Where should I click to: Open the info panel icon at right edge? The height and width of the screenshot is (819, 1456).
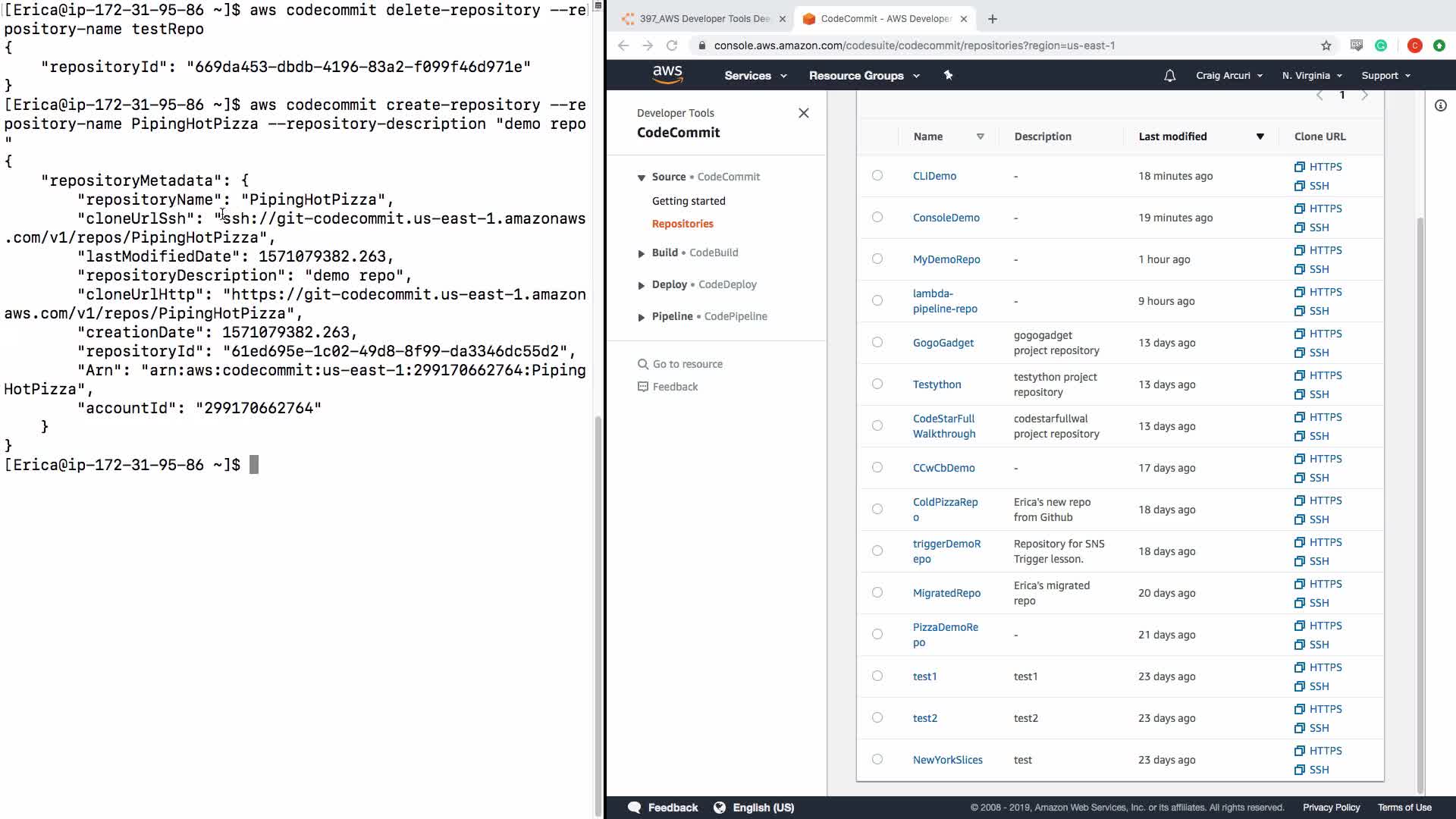[x=1441, y=105]
